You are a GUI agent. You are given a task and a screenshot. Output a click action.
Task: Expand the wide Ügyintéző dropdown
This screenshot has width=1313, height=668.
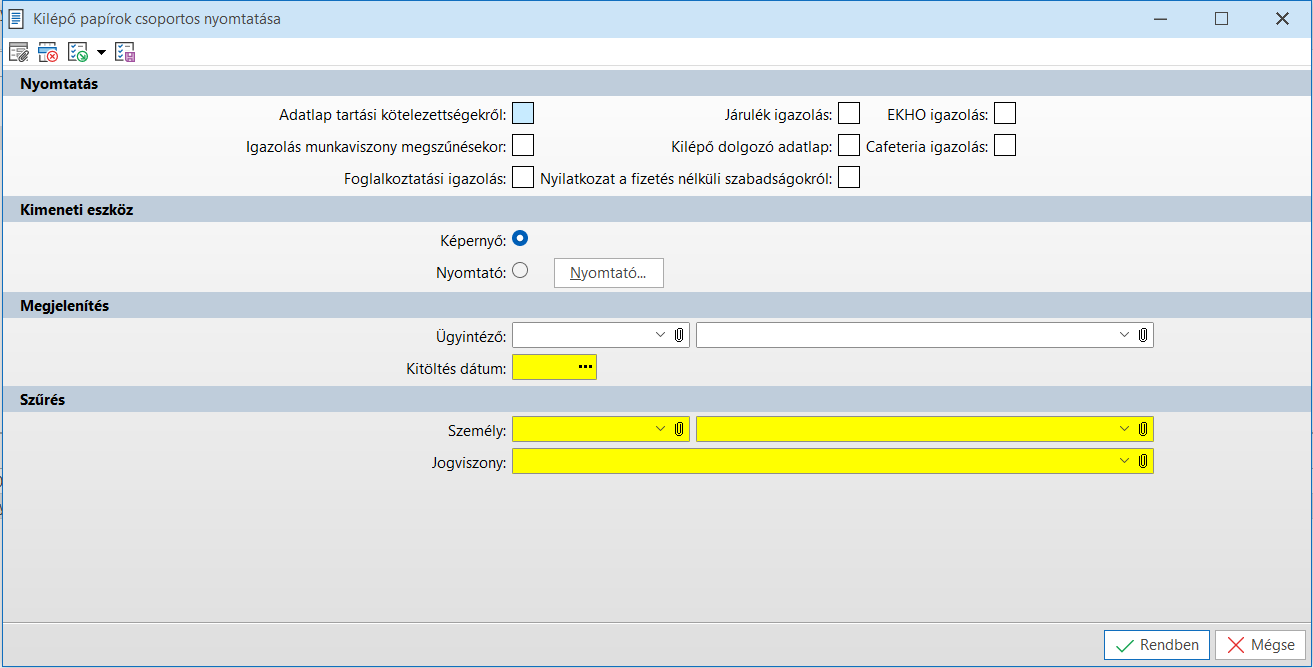(1125, 335)
